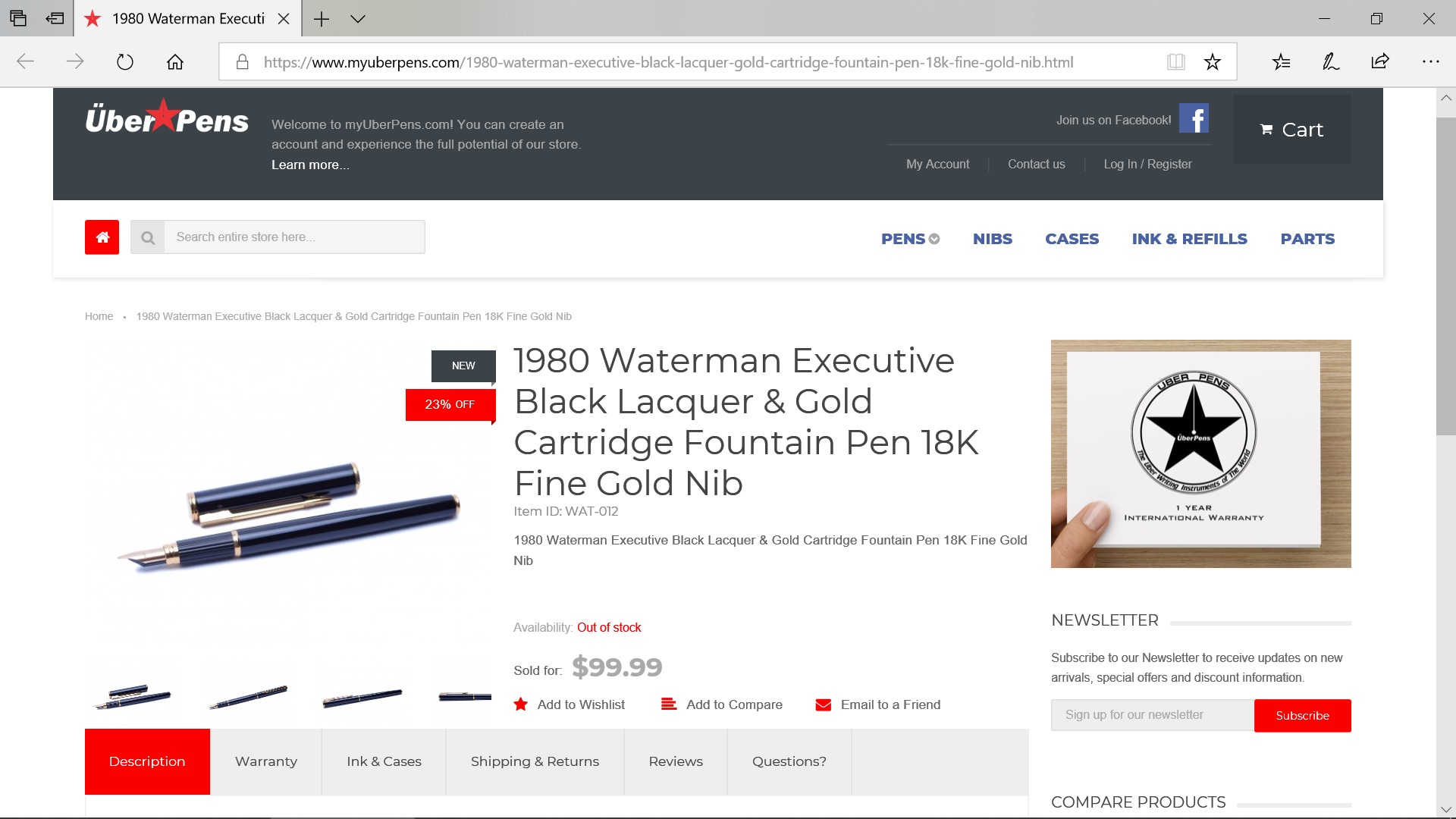Select the second pen thumbnail image
This screenshot has height=819, width=1456.
point(249,696)
